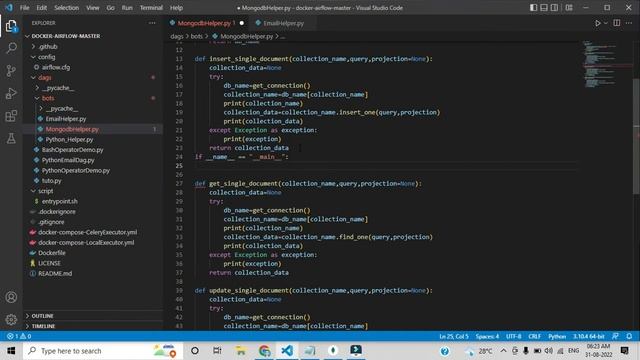Open entrypoint.sh file
The height and width of the screenshot is (360, 640).
click(60, 201)
